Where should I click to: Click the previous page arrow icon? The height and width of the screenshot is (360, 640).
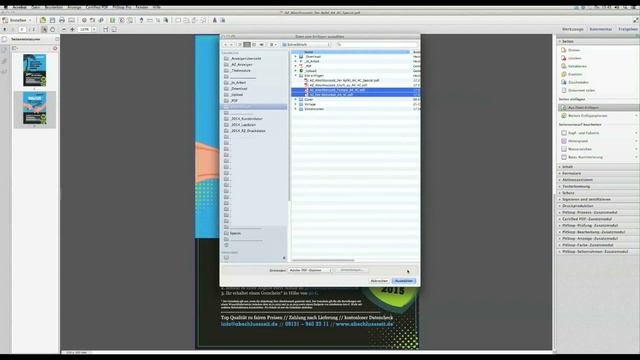(x=4, y=29)
